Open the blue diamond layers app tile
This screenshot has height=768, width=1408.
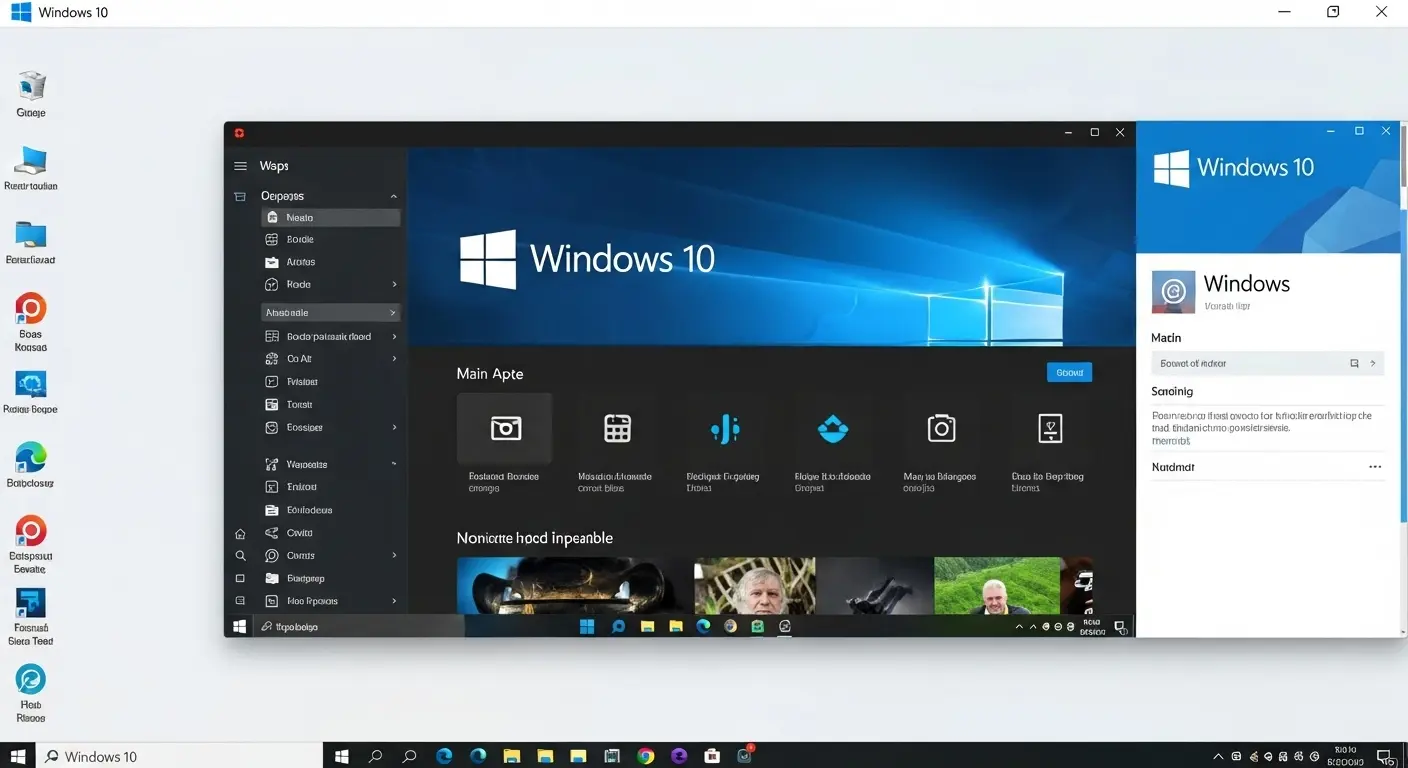832,429
